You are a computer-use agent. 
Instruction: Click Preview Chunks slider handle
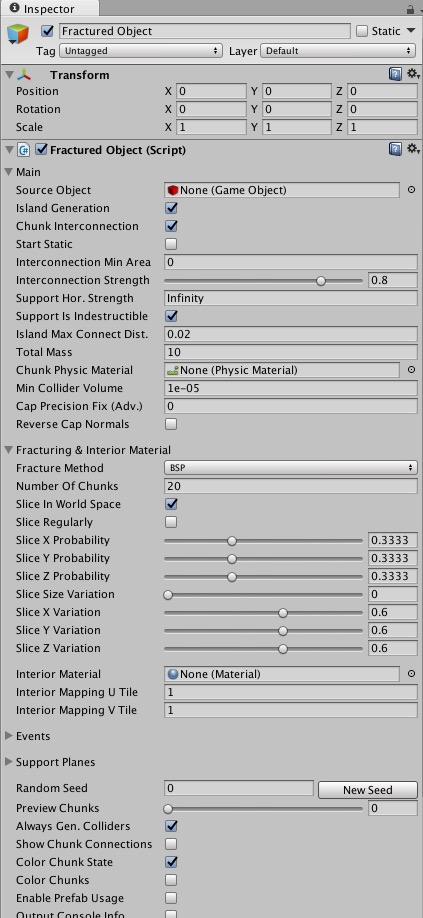168,809
